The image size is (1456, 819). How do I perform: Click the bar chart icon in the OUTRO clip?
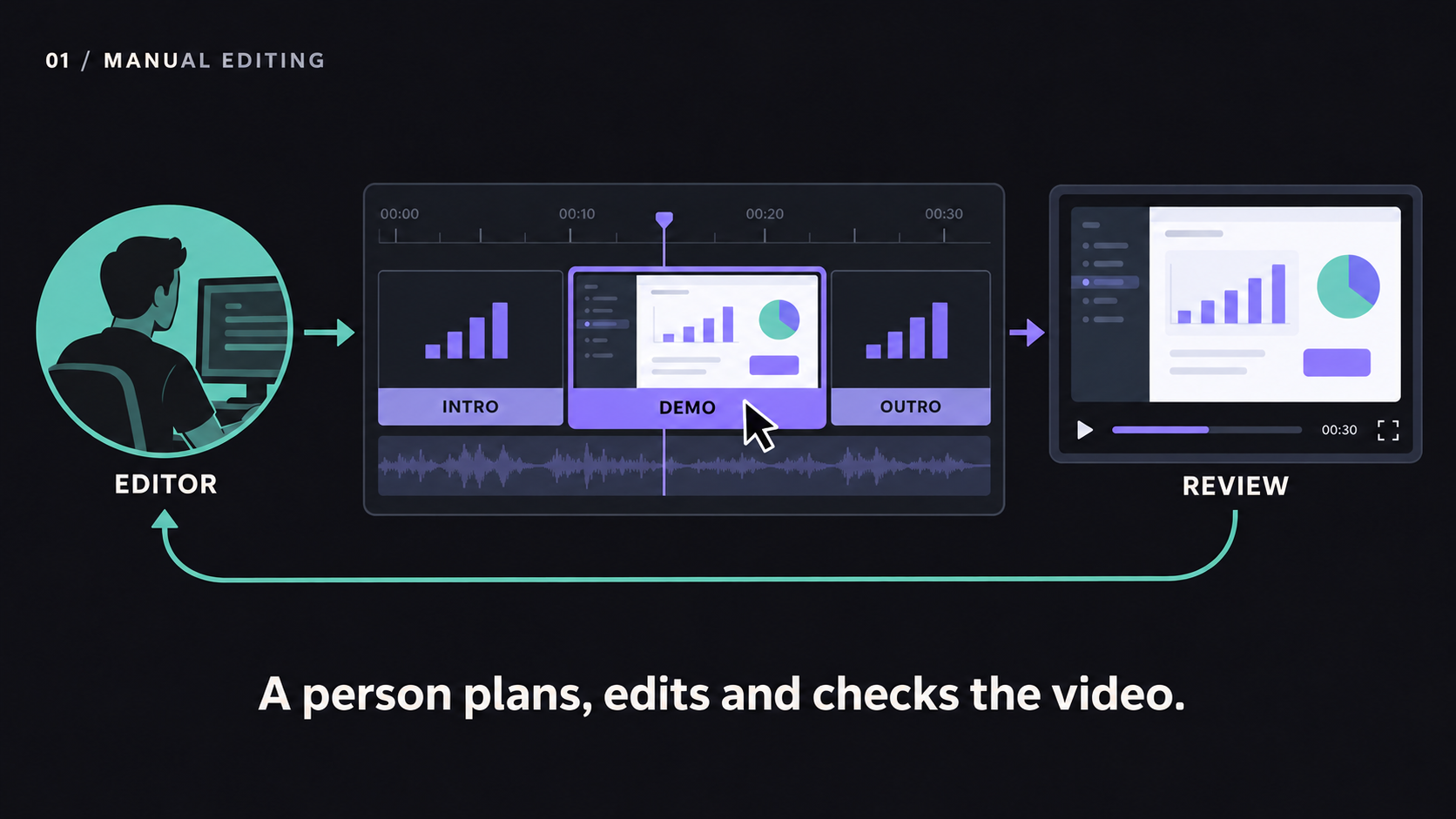click(907, 330)
